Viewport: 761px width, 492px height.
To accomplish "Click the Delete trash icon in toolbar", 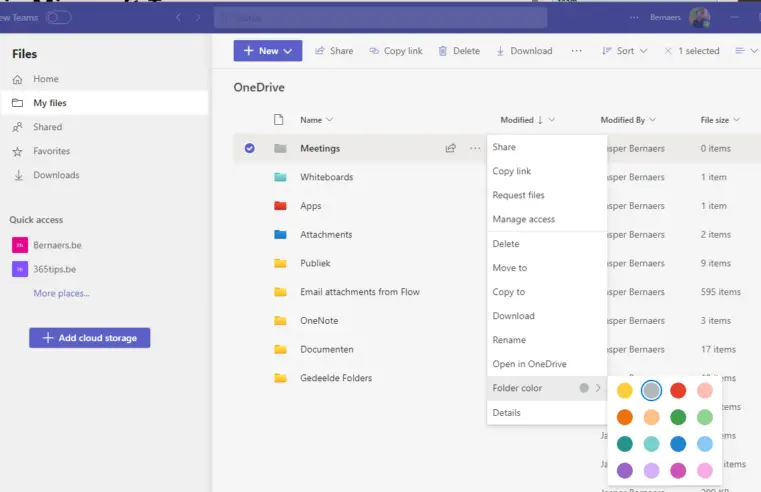I will click(443, 51).
